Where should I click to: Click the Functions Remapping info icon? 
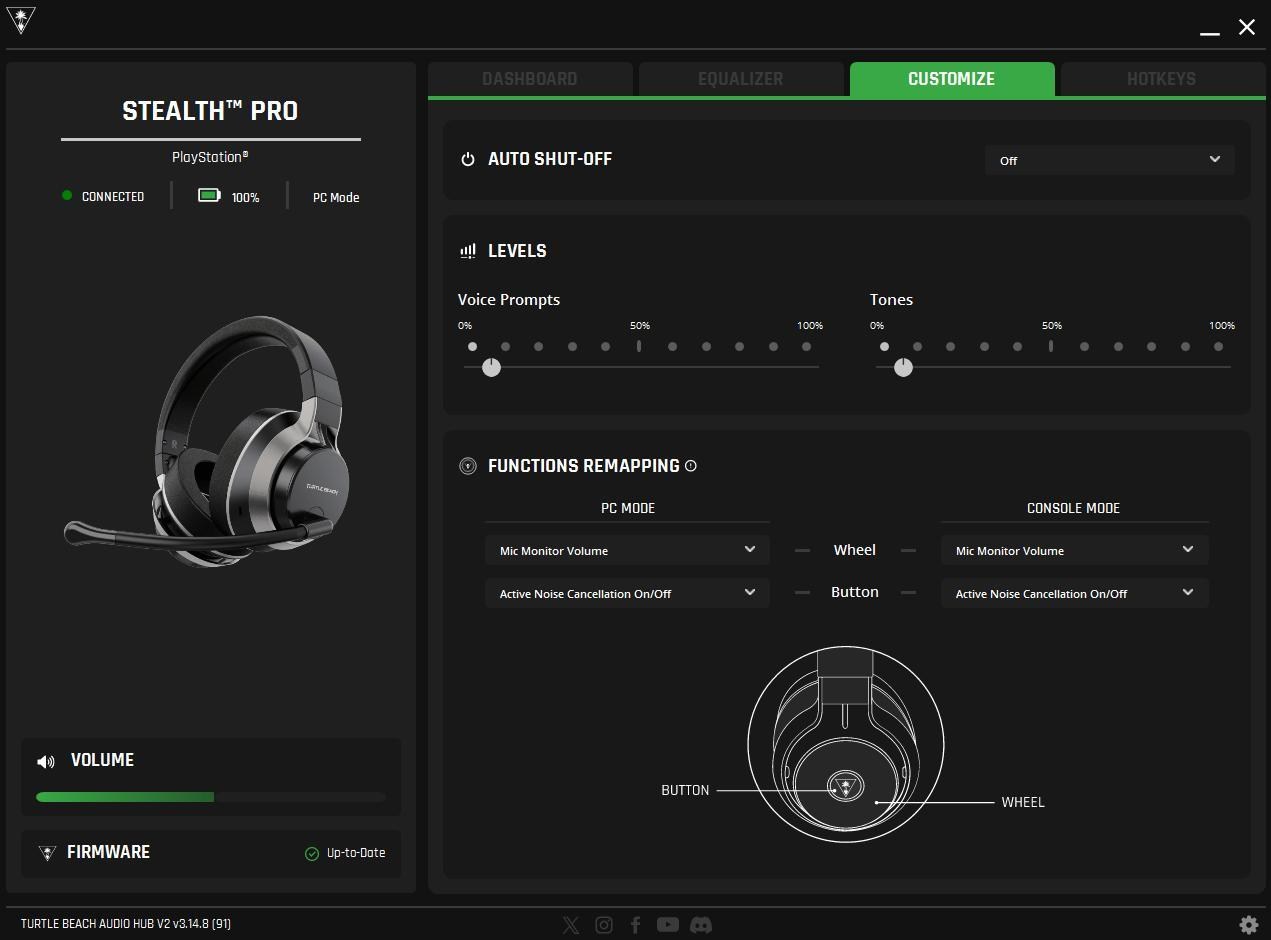point(691,466)
